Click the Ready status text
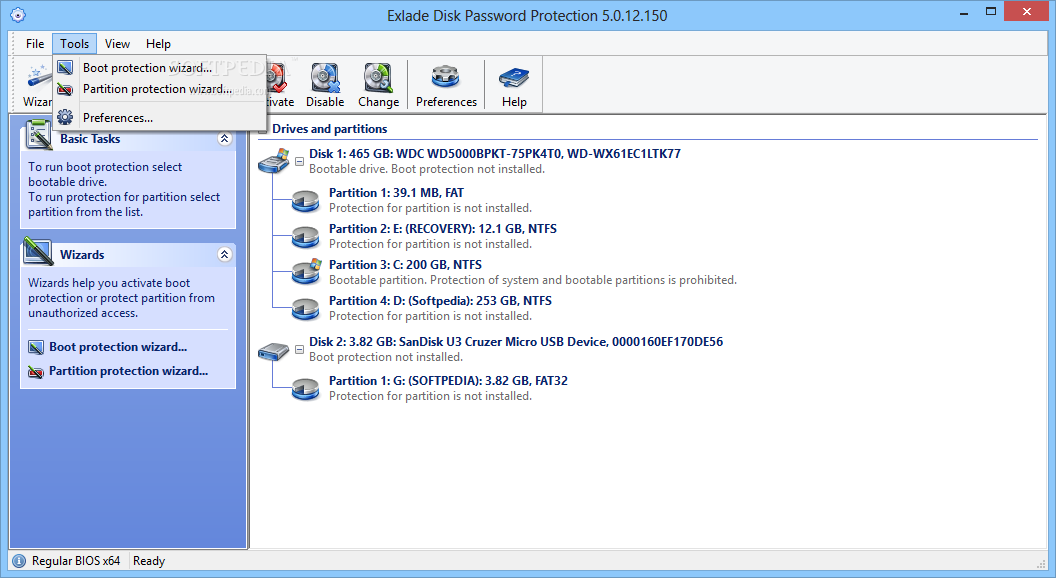 pyautogui.click(x=149, y=560)
